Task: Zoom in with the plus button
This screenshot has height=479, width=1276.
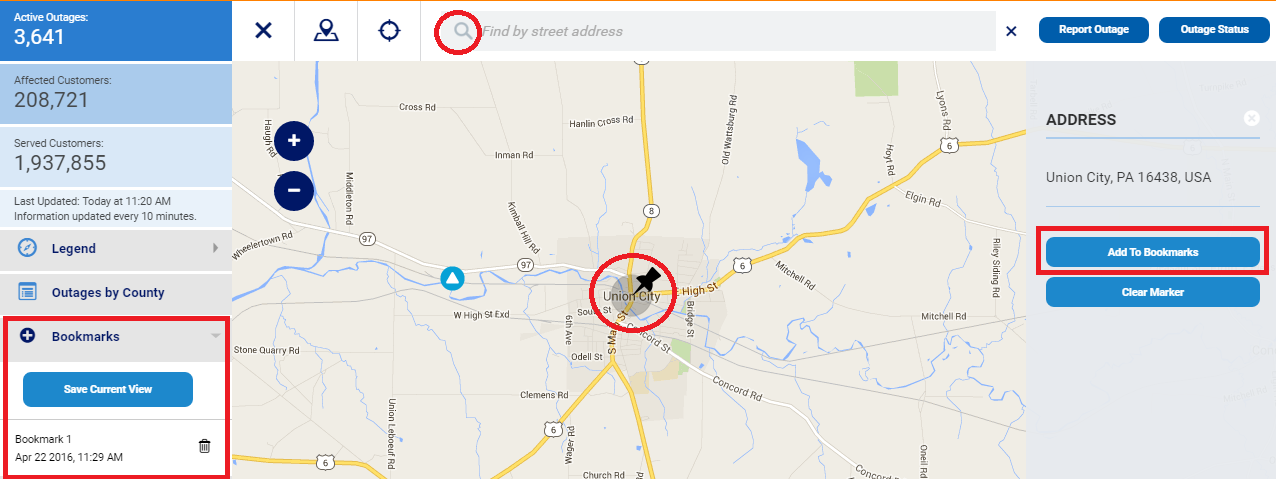Action: tap(294, 141)
